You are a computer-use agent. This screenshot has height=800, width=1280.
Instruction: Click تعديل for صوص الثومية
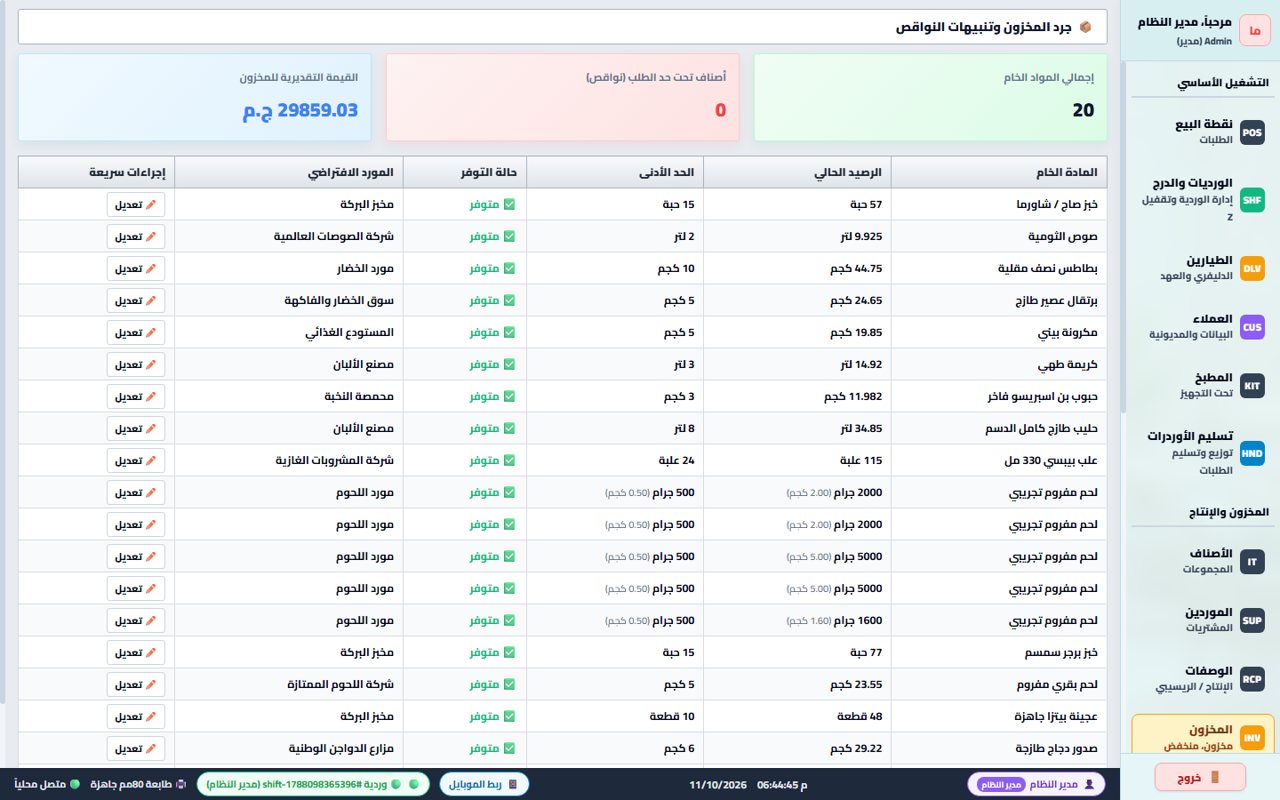[x=136, y=237]
